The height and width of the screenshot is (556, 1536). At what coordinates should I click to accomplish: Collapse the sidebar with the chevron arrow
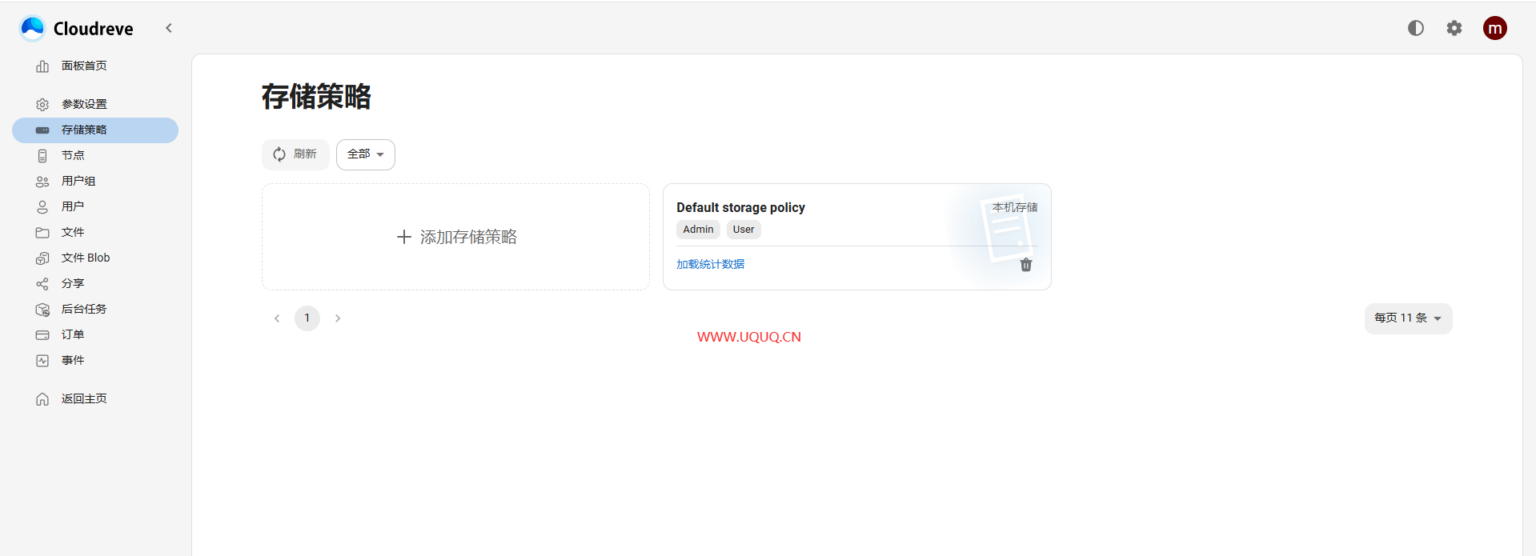coord(168,28)
